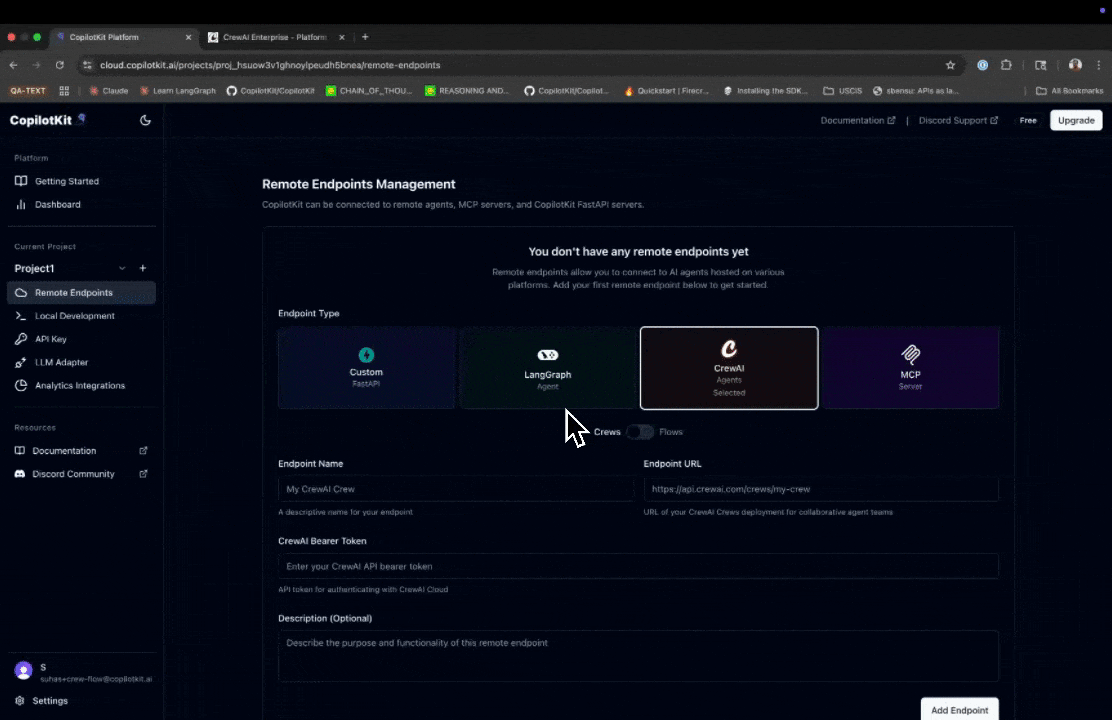Click the Upgrade button
This screenshot has width=1112, height=720.
pyautogui.click(x=1076, y=120)
